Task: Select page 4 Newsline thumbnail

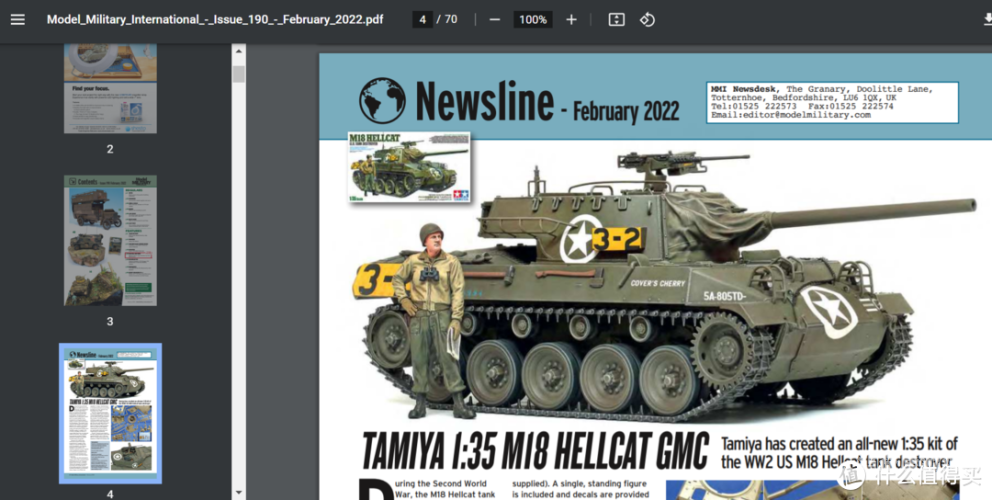Action: [110, 413]
